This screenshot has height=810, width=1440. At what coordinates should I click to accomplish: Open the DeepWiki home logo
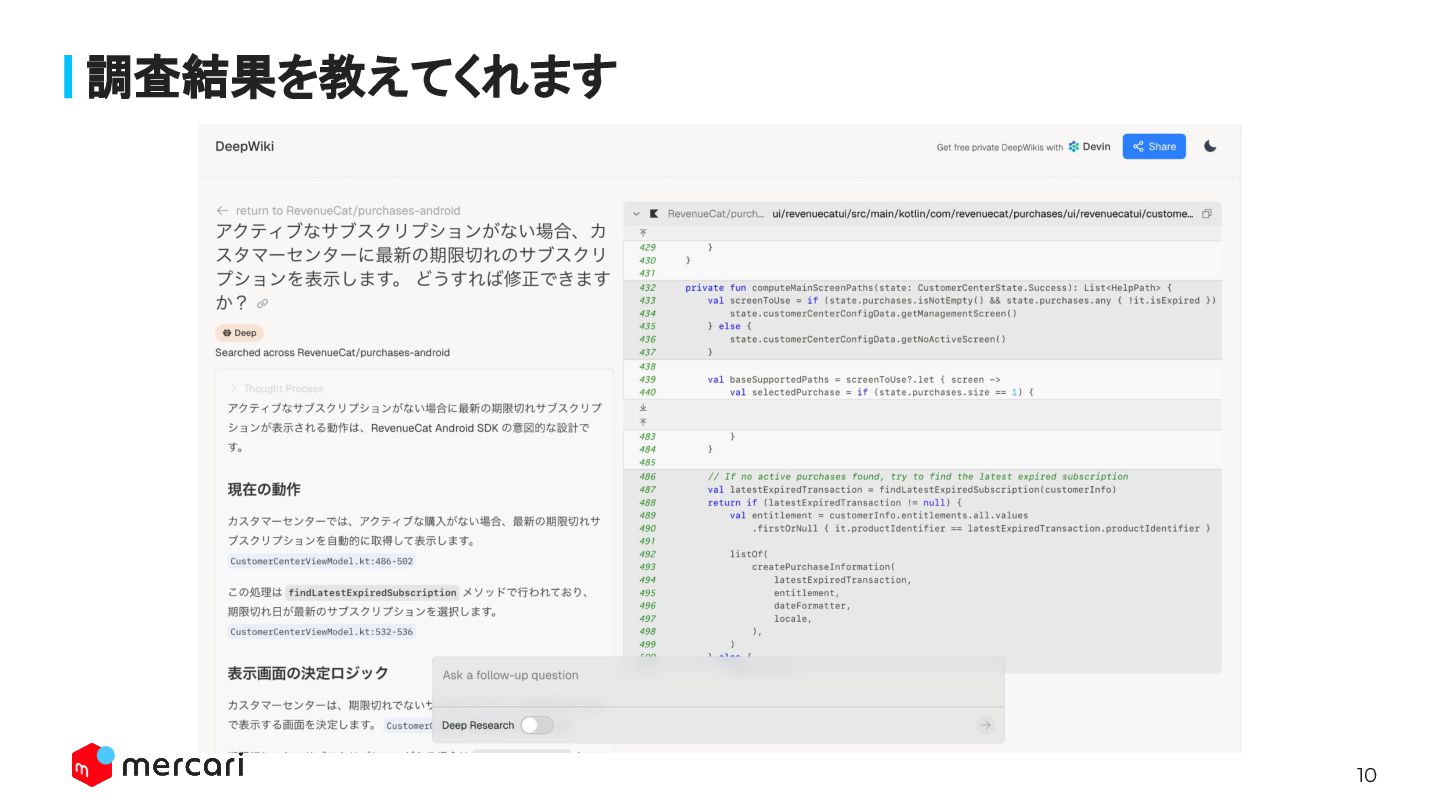pos(244,146)
